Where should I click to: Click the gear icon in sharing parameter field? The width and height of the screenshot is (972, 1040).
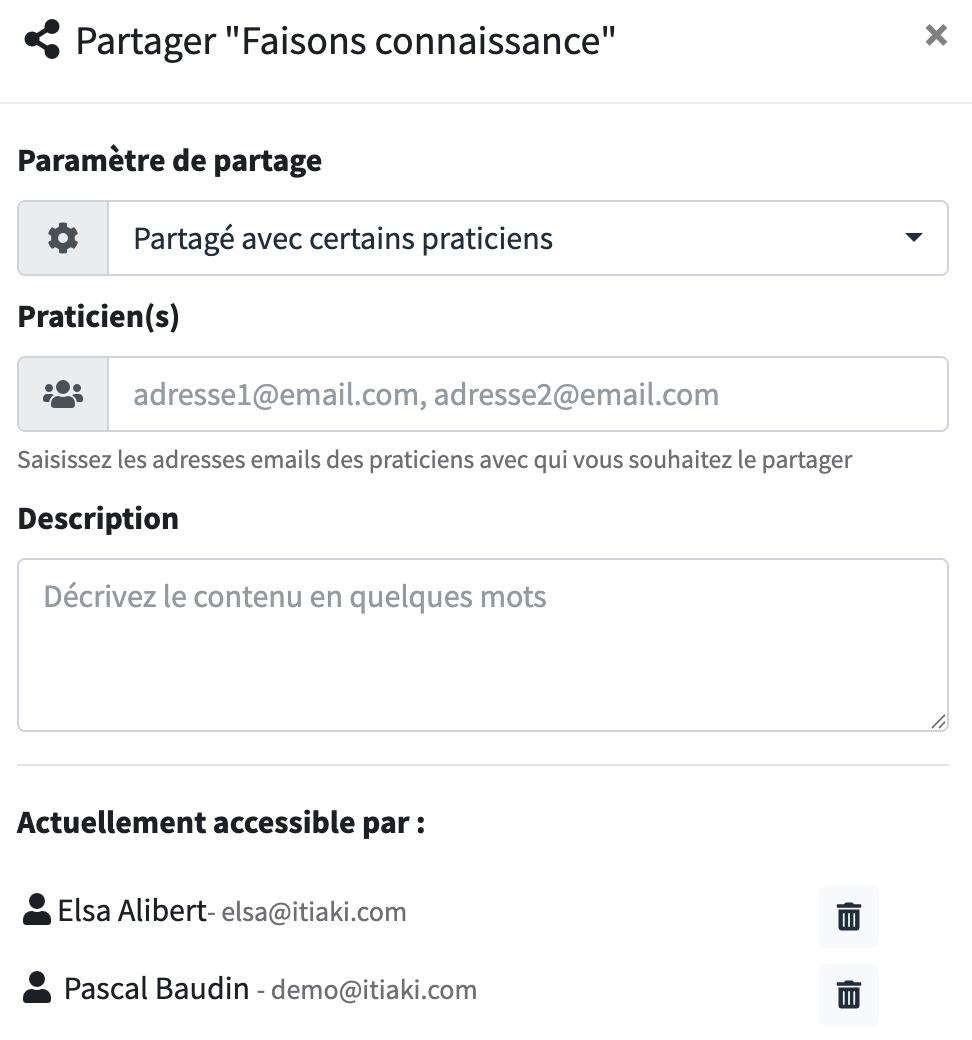[63, 238]
